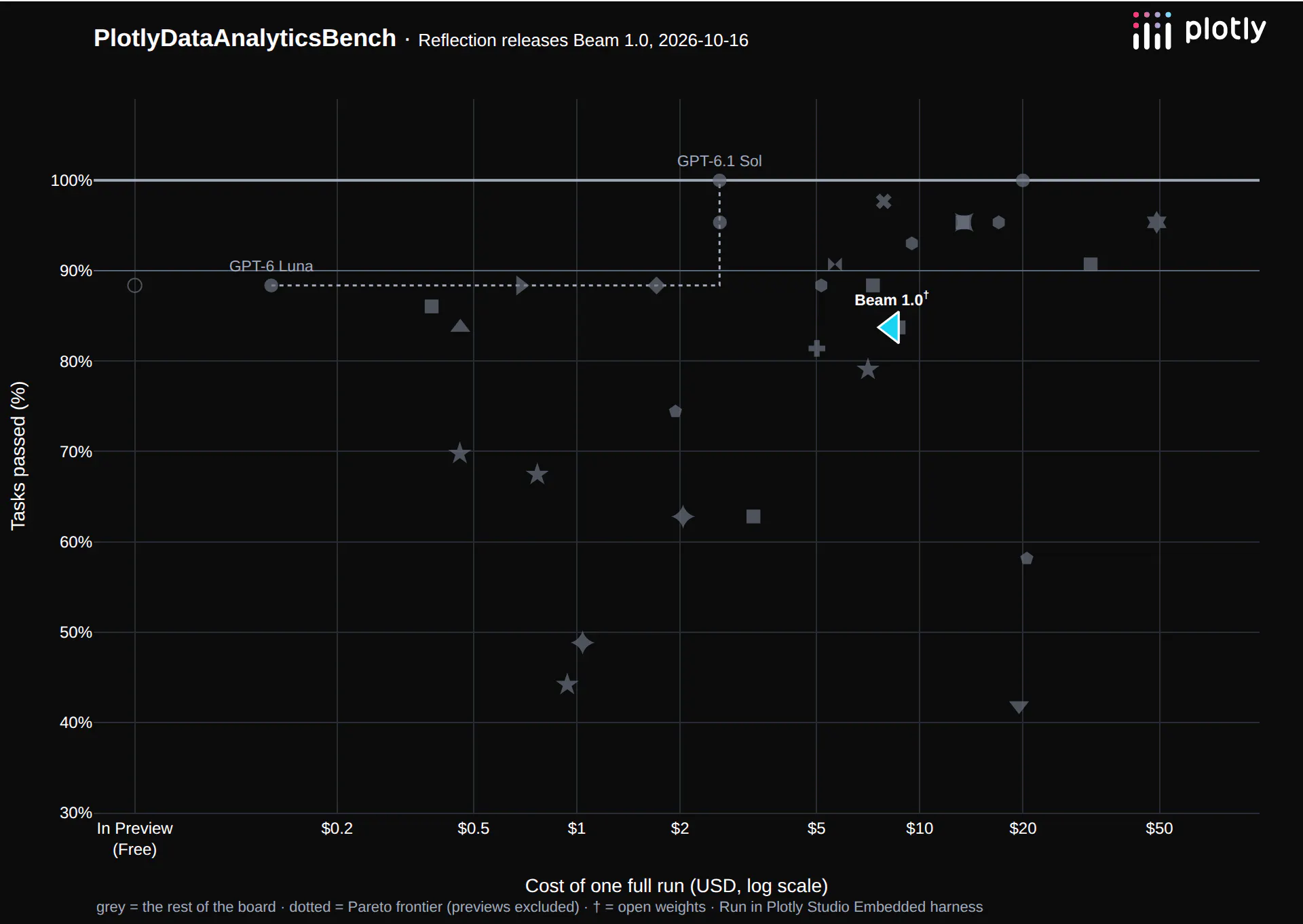Click the down-triangle marker near 42%
Image resolution: width=1303 pixels, height=924 pixels.
(1019, 707)
